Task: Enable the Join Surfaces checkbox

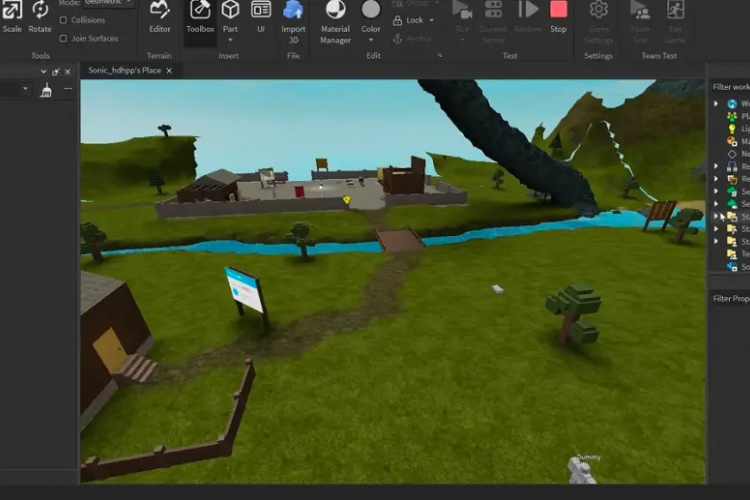Action: (63, 38)
